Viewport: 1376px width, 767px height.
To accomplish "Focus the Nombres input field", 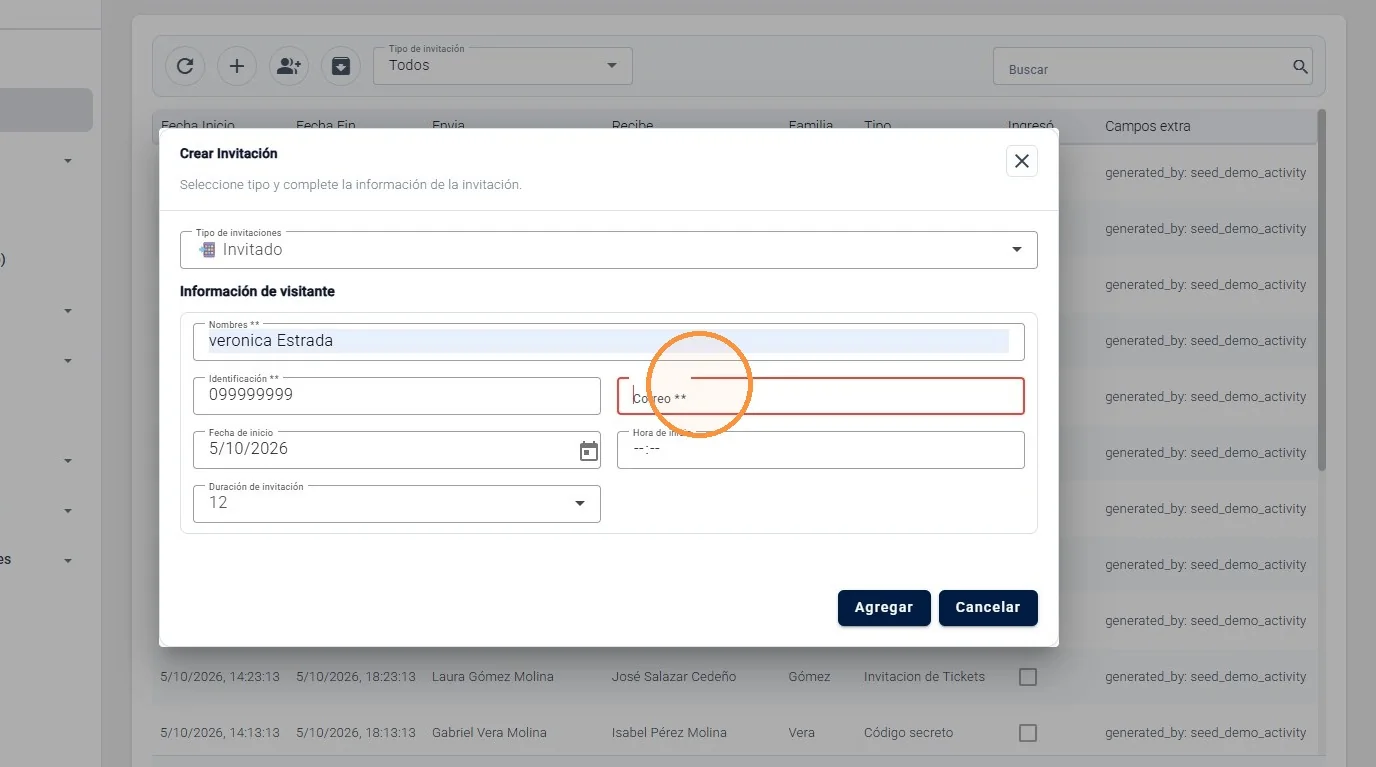I will pos(609,342).
